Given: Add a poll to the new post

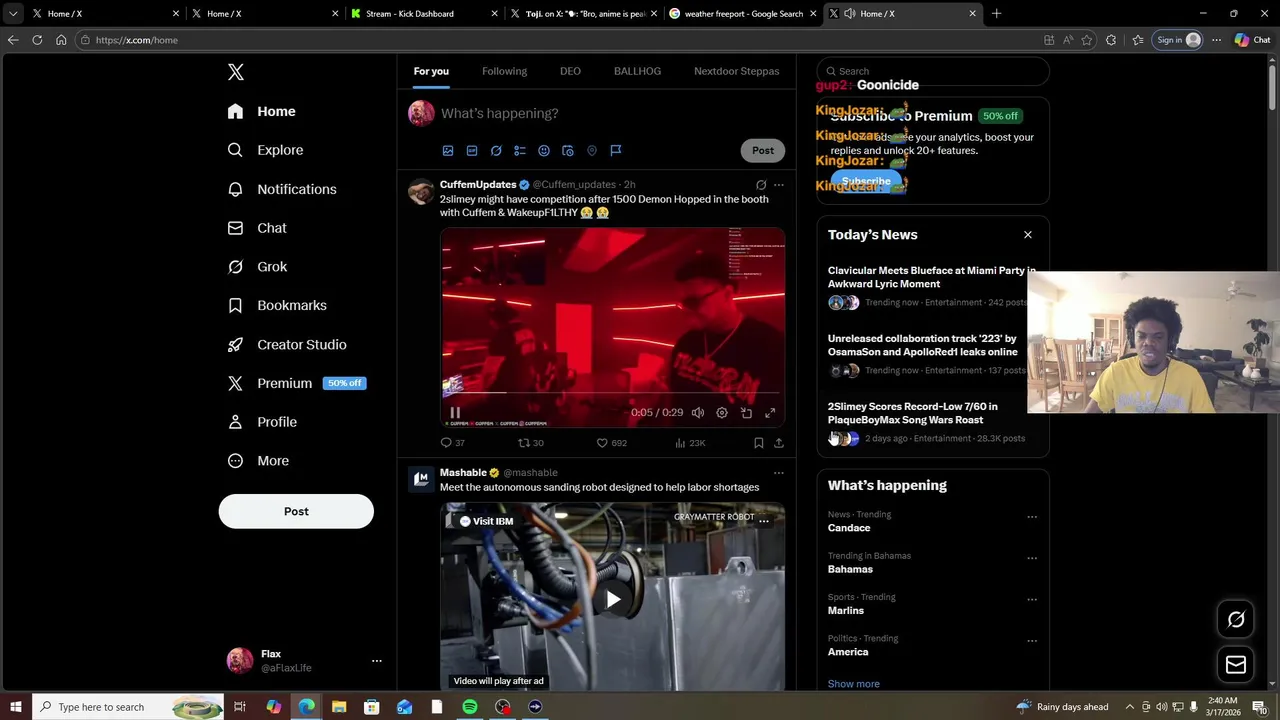Looking at the screenshot, I should point(520,150).
